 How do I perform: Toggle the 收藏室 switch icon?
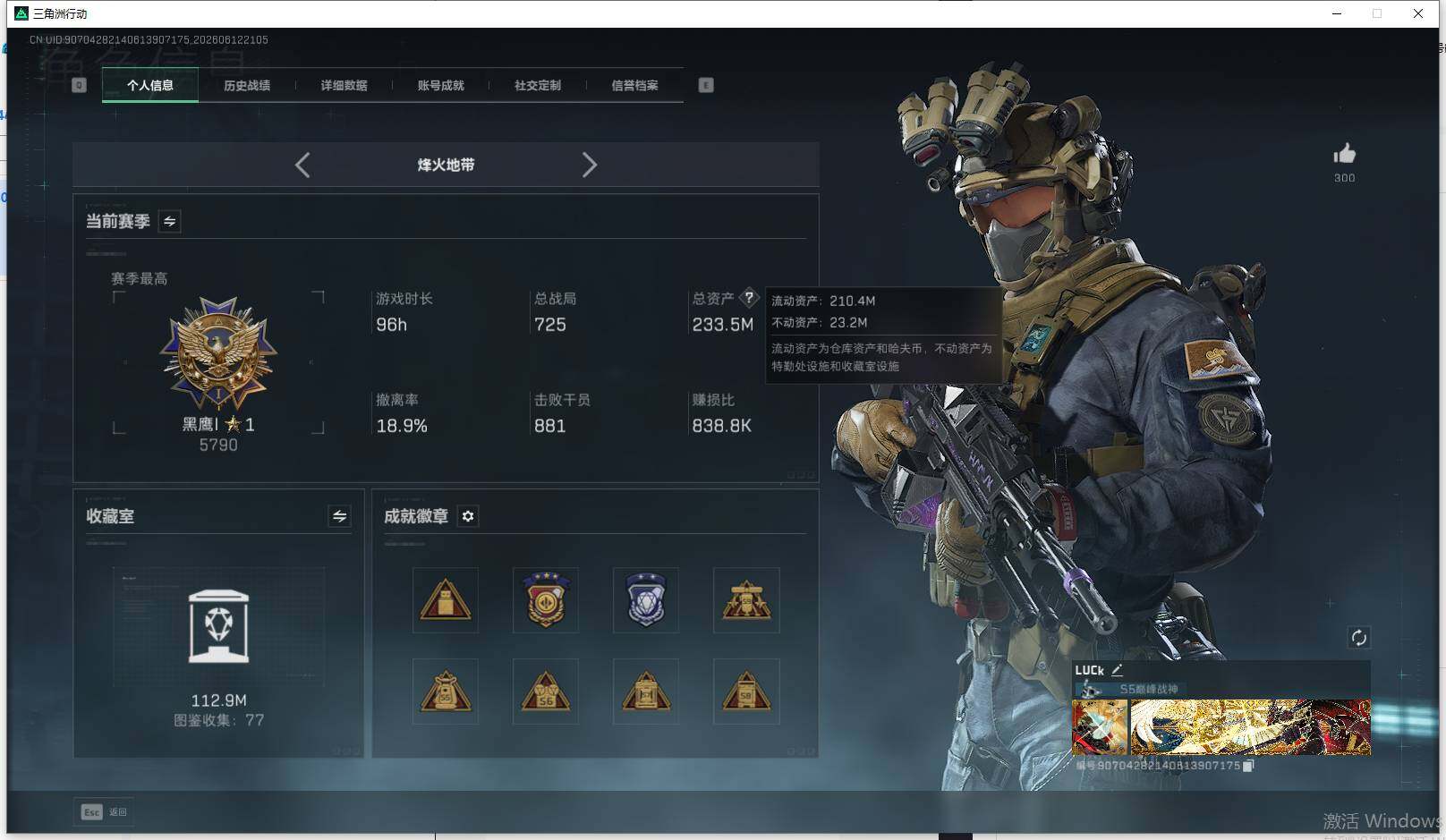click(339, 516)
